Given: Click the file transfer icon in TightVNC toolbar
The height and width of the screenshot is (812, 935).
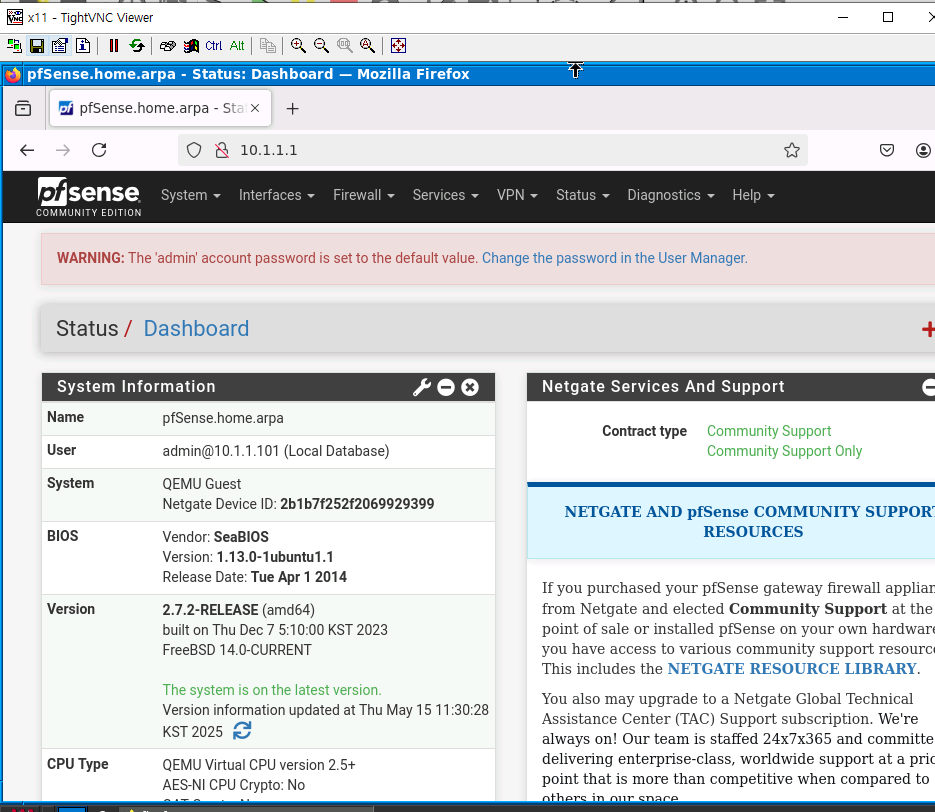Looking at the screenshot, I should [268, 45].
